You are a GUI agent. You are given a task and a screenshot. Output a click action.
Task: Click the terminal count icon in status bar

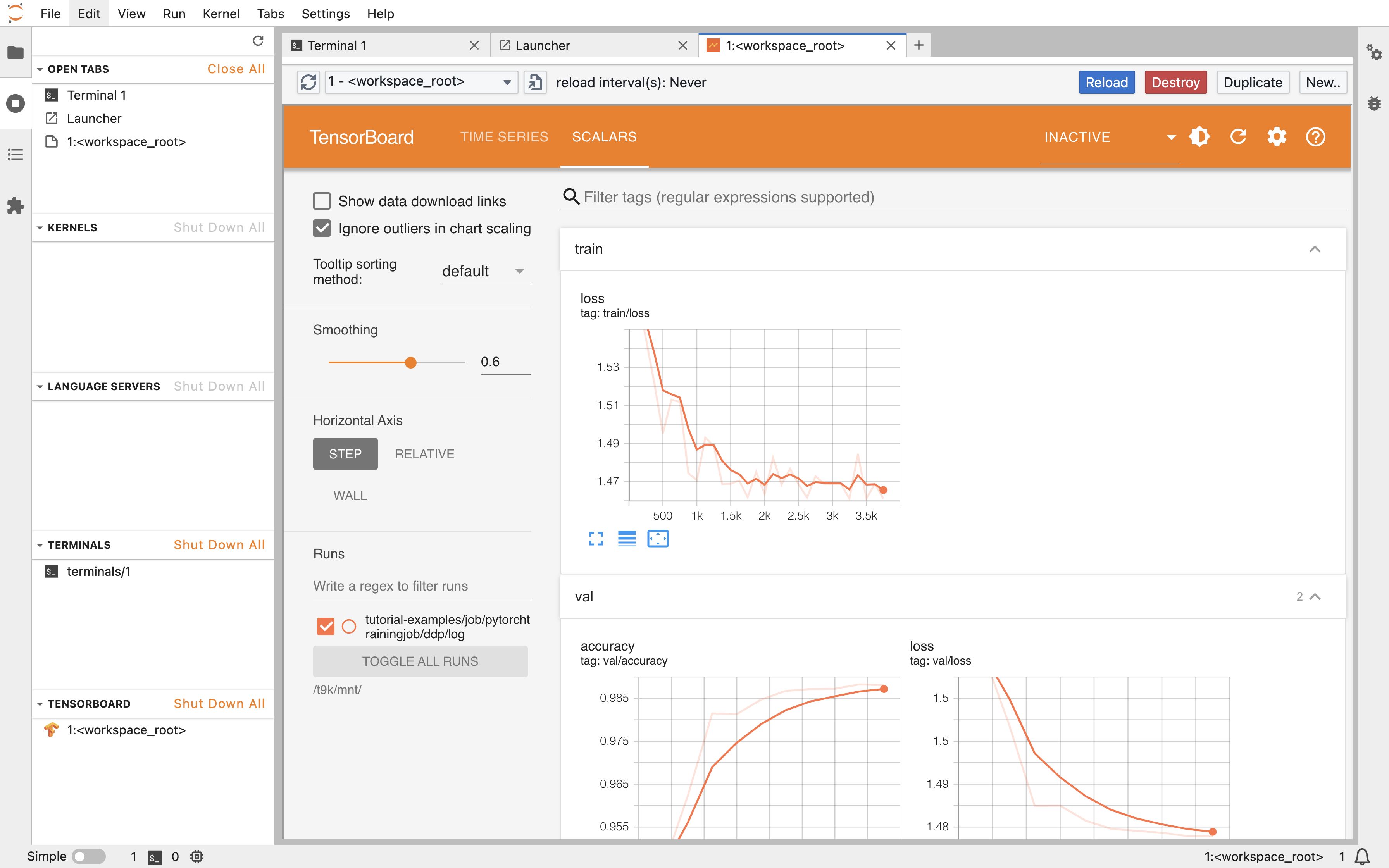(x=154, y=857)
